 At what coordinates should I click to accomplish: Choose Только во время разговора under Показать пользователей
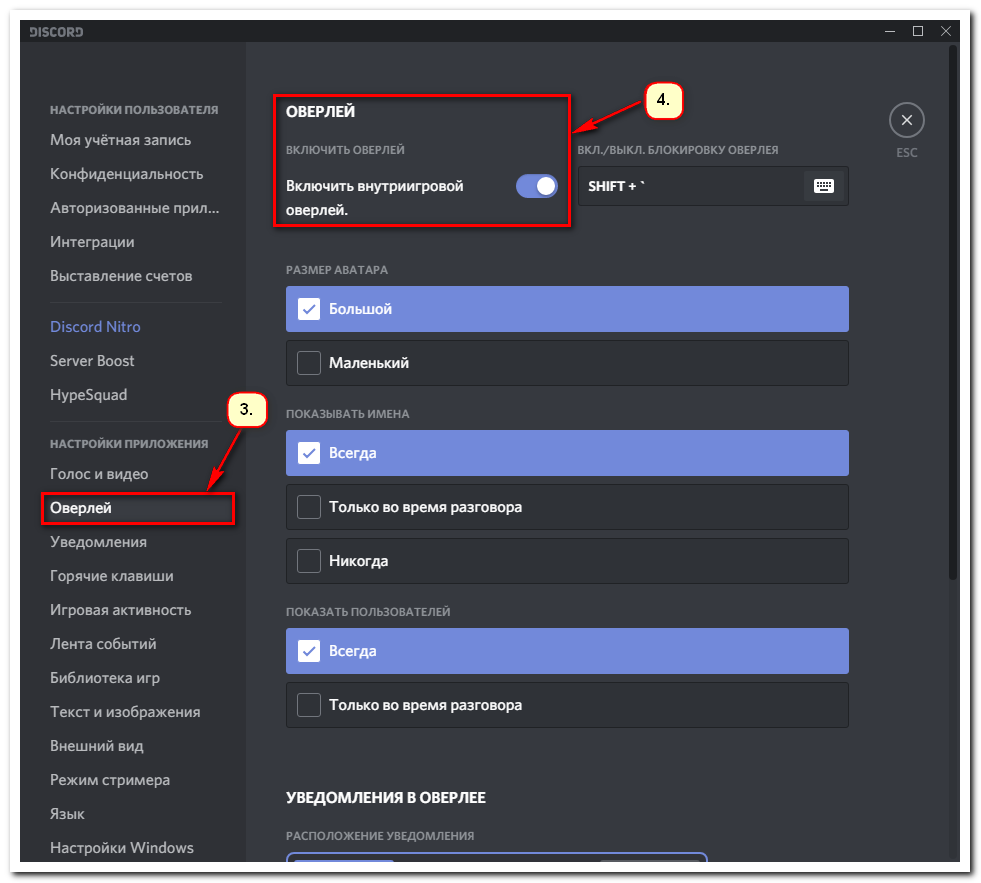pyautogui.click(x=567, y=705)
